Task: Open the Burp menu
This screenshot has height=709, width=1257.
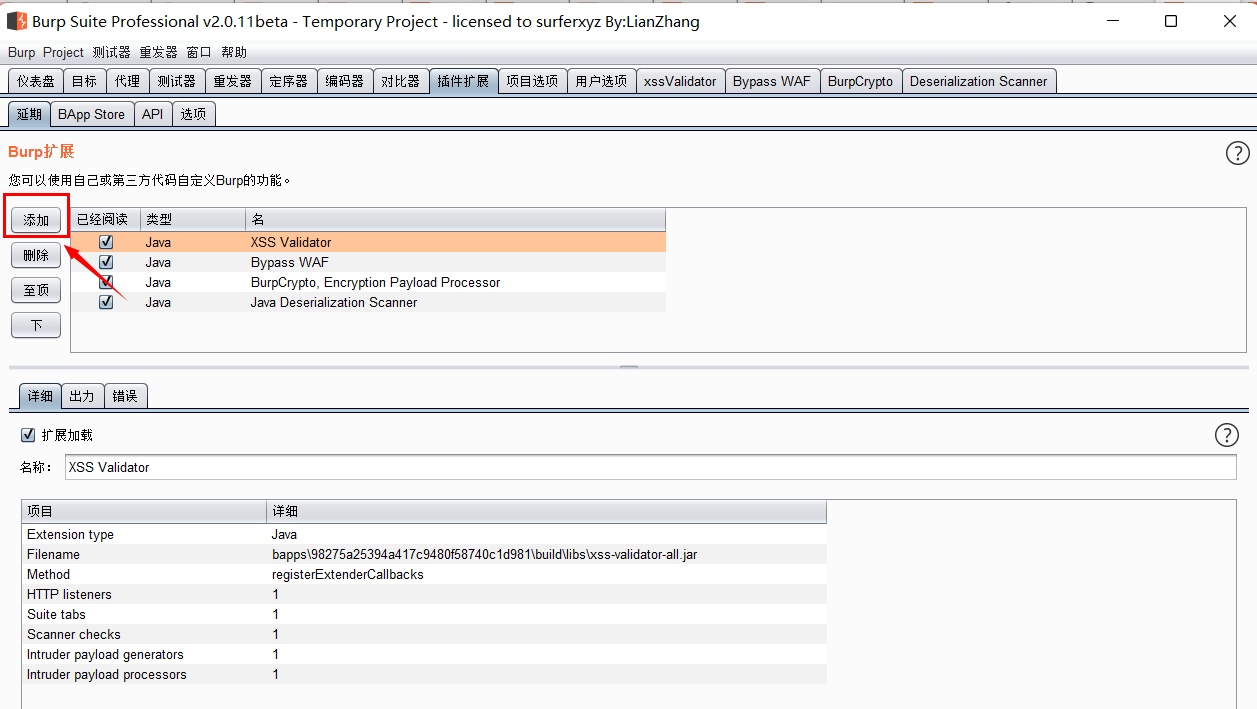Action: pyautogui.click(x=21, y=52)
